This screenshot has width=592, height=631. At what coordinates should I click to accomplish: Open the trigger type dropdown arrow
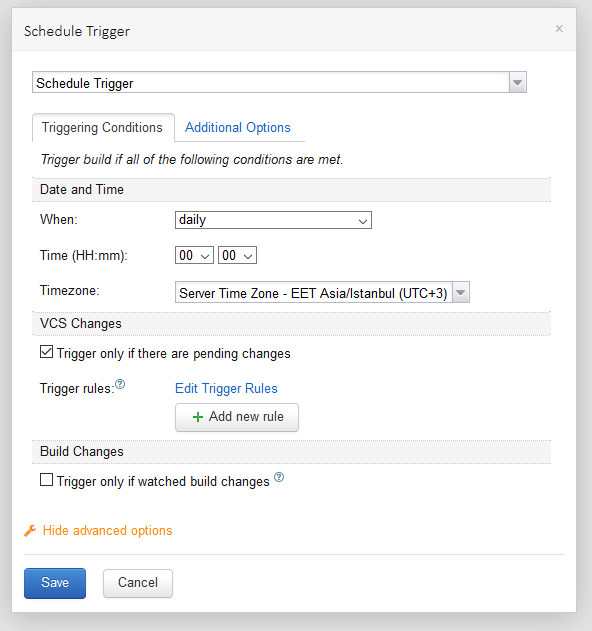(518, 82)
